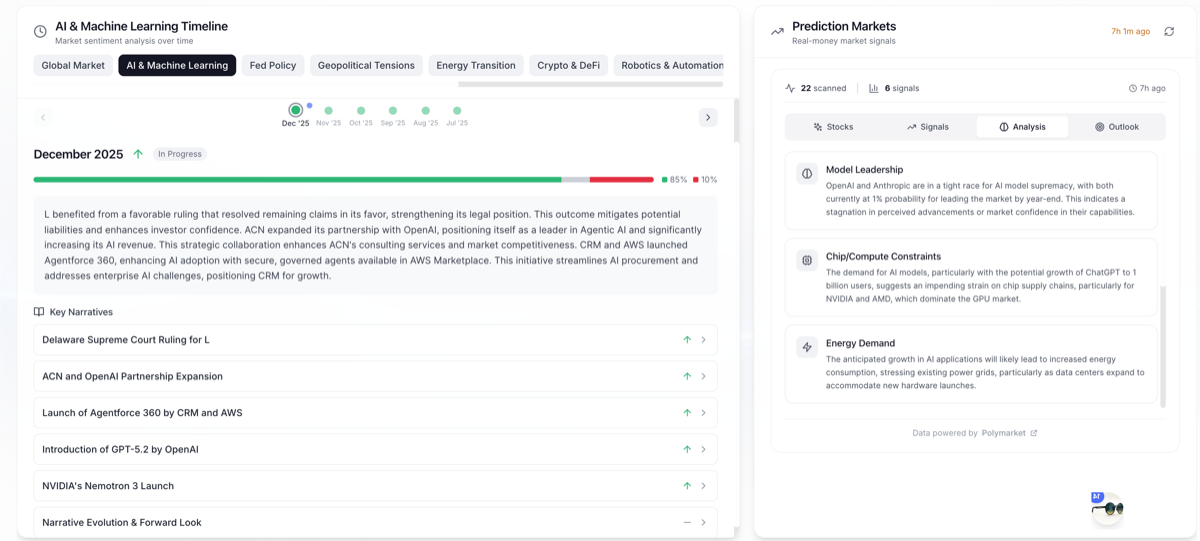Click up arrow on NVIDIA's Nemotron 3 Launch row
This screenshot has height=541, width=1200.
click(x=687, y=486)
